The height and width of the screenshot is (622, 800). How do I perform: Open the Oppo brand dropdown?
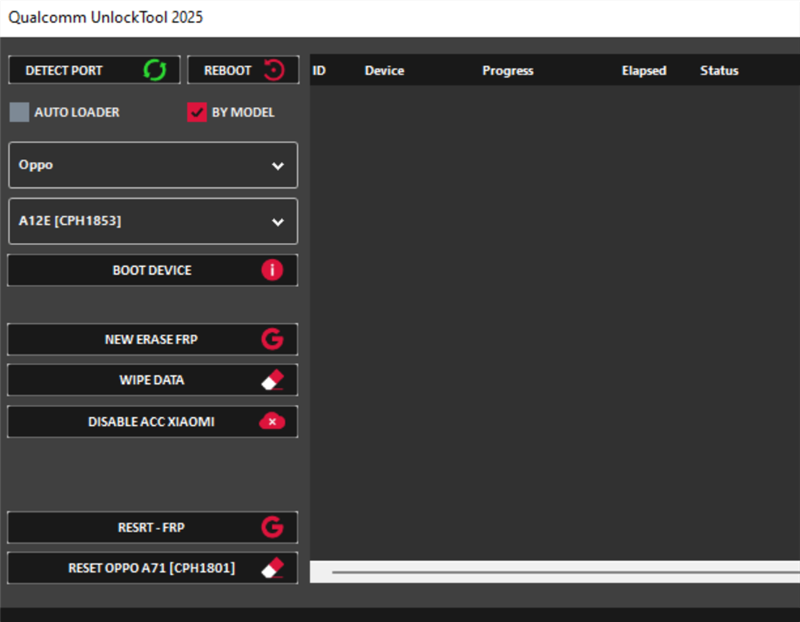[x=152, y=165]
